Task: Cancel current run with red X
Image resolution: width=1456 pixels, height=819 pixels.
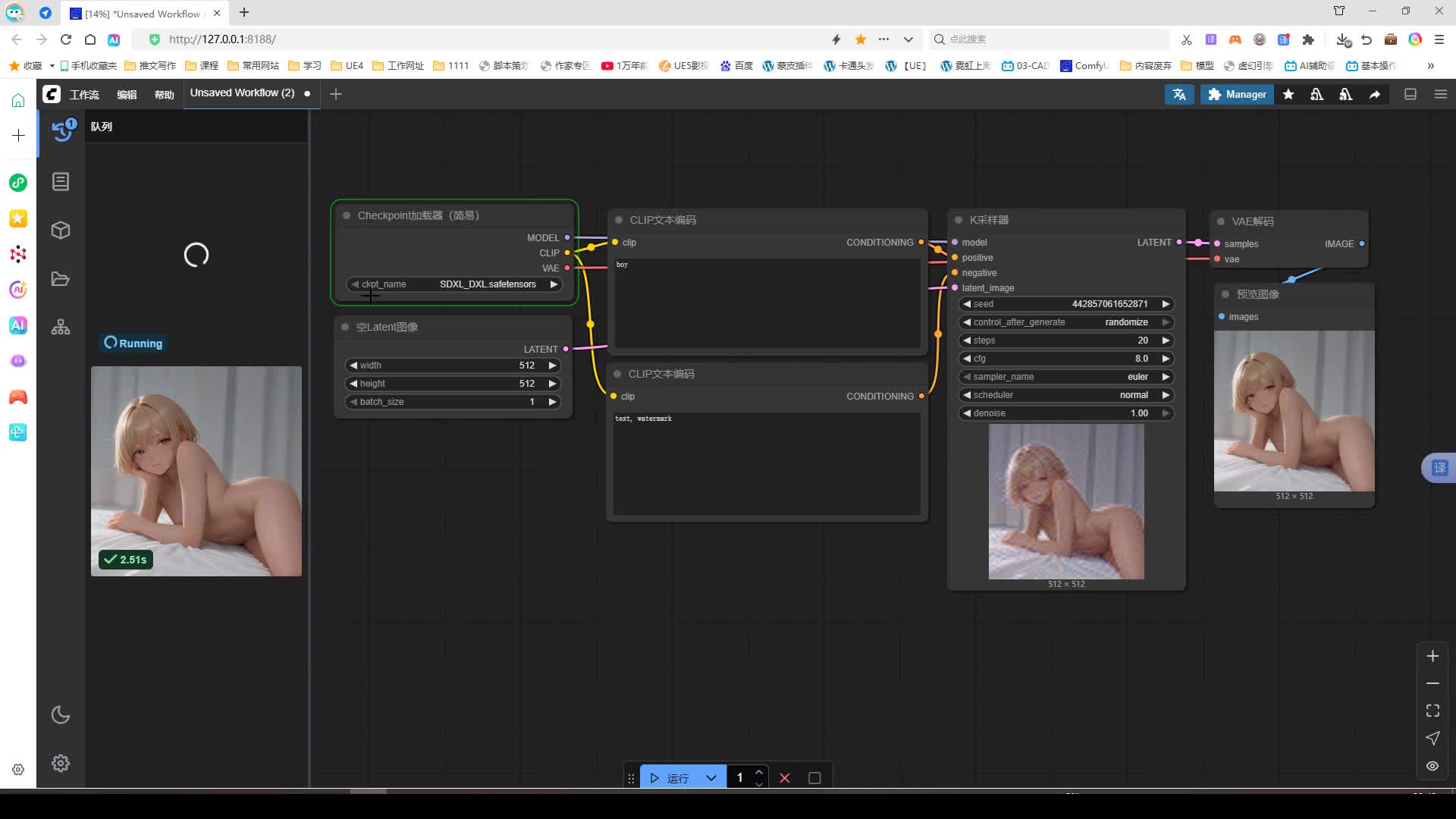Action: [785, 778]
